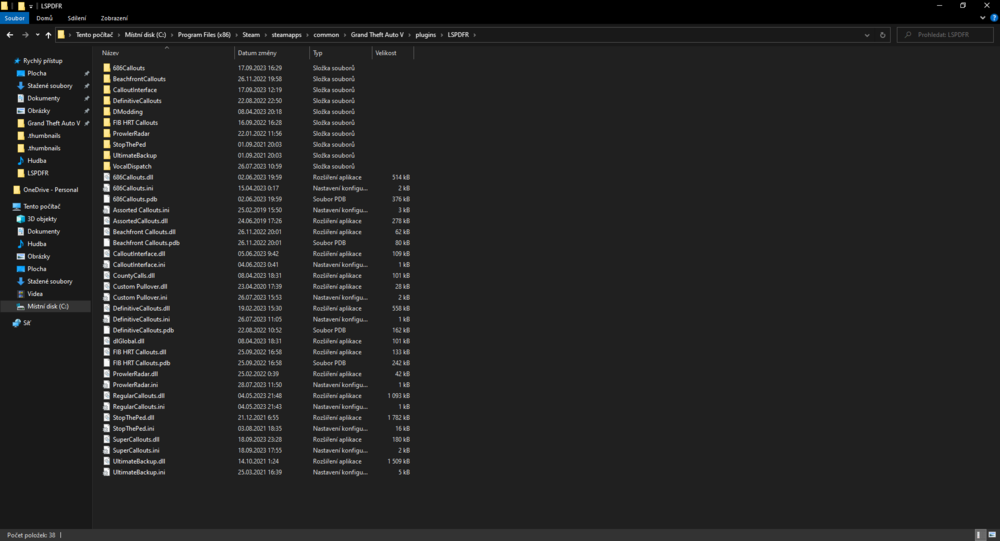This screenshot has height=541, width=1000.
Task: Select the UltimateBackup.ini file
Action: coord(139,472)
